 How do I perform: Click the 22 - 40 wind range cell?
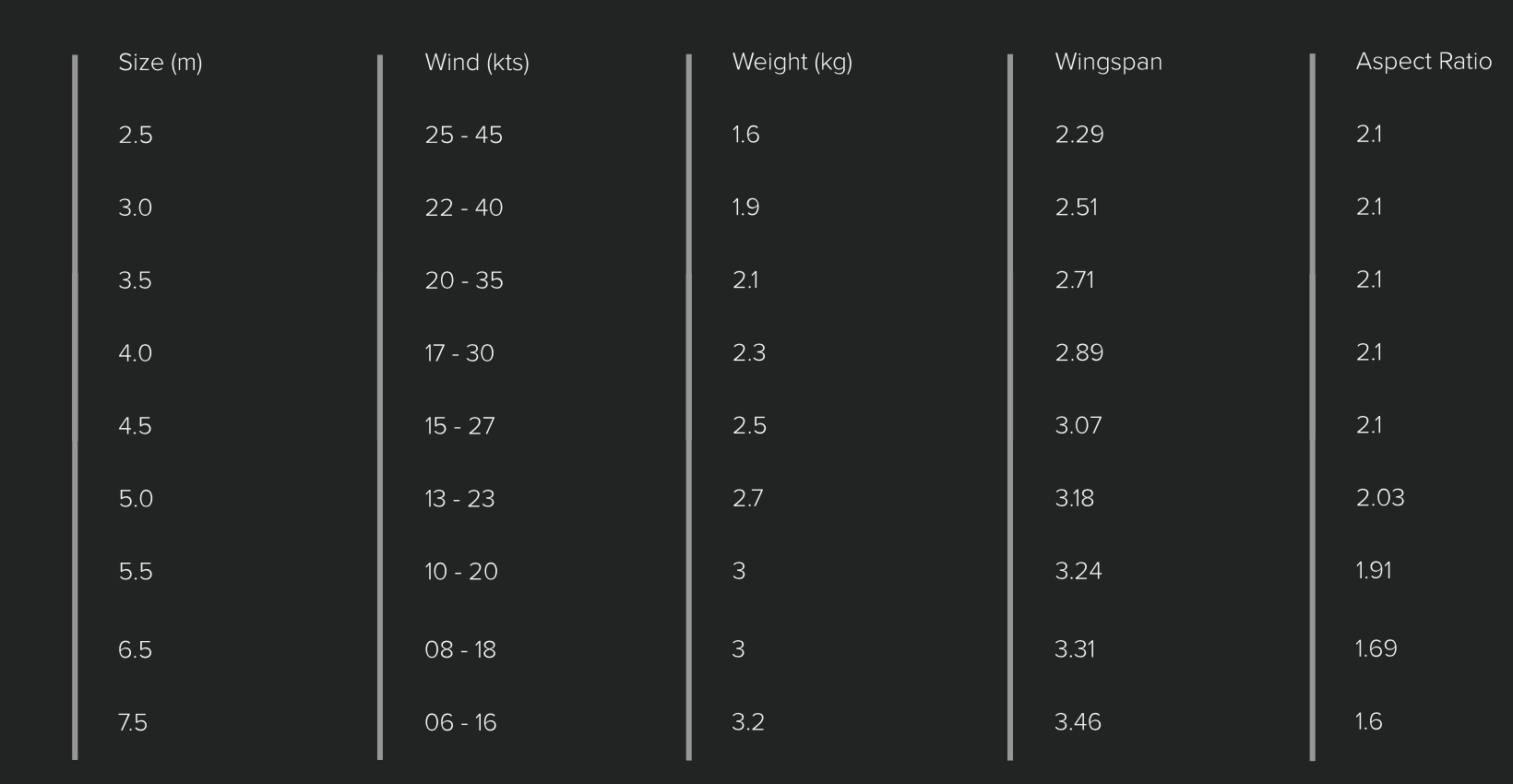[x=463, y=208]
